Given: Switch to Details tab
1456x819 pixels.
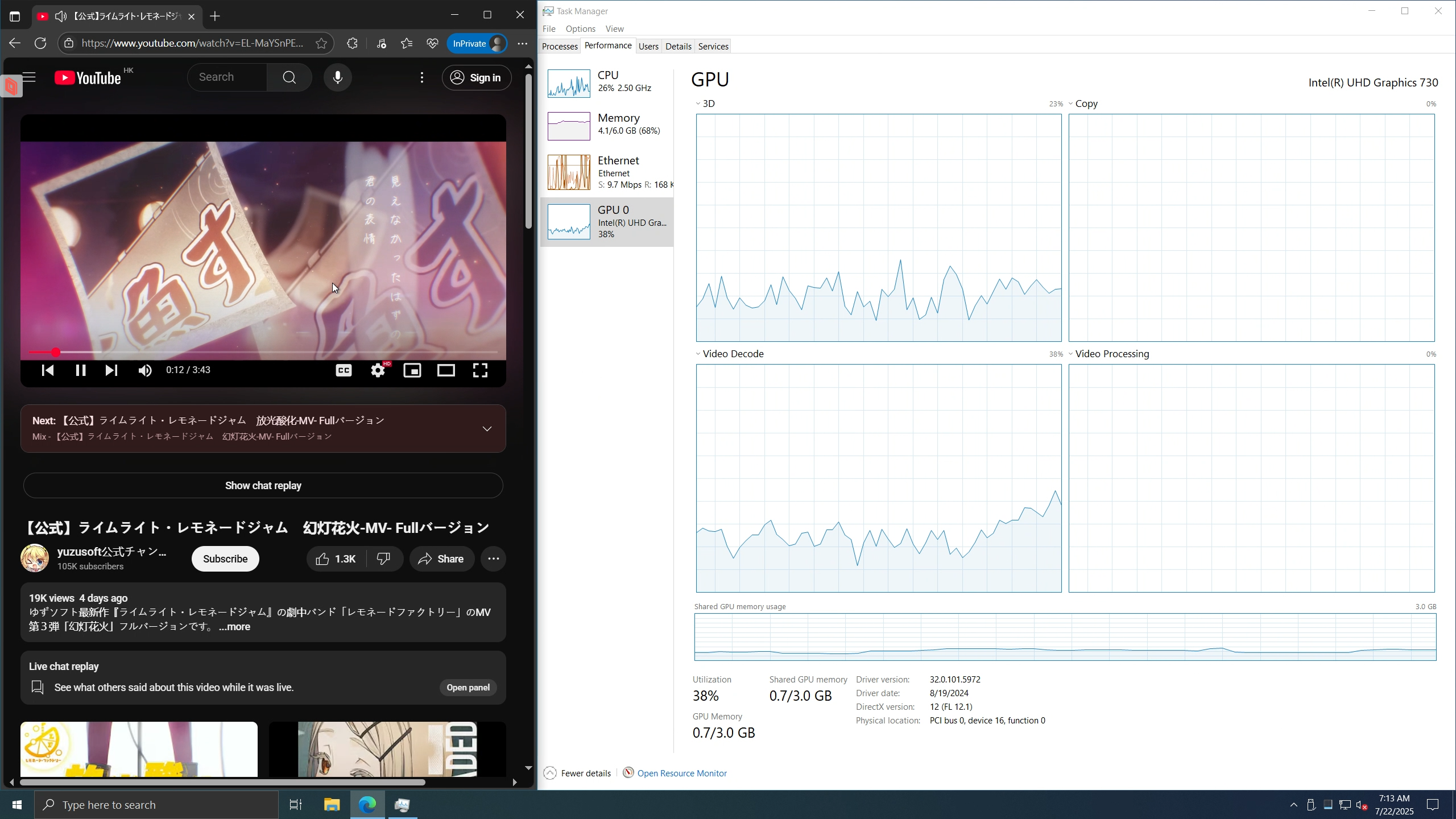Looking at the screenshot, I should pyautogui.click(x=678, y=46).
